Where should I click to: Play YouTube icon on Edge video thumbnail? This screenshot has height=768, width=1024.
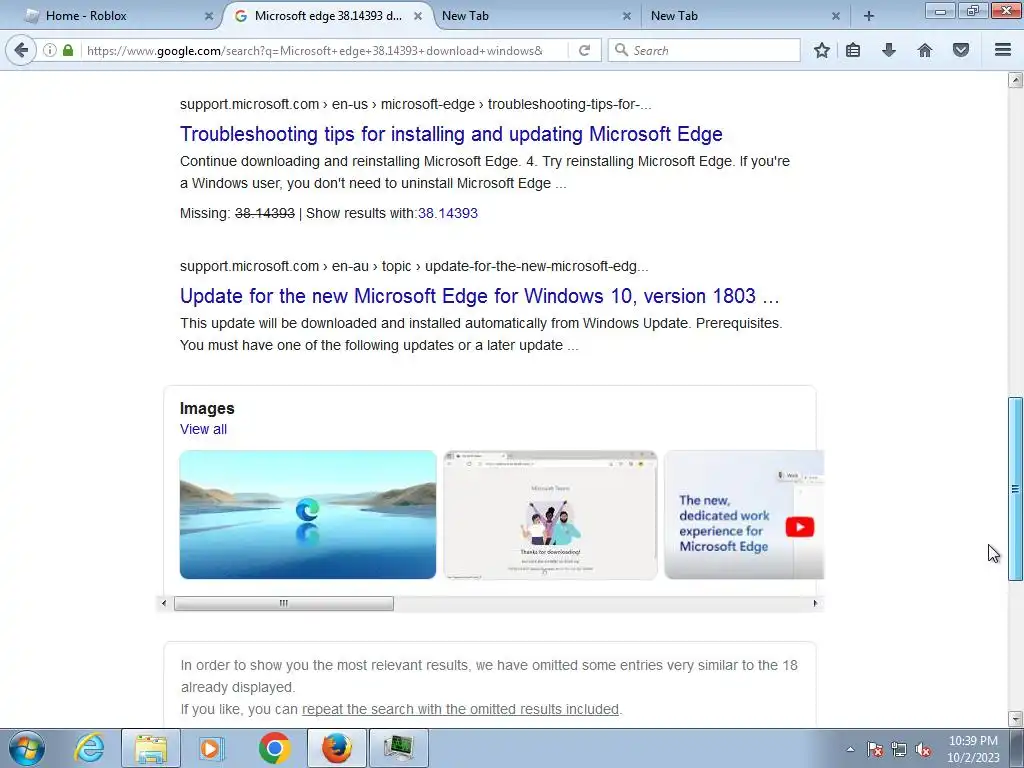[799, 527]
